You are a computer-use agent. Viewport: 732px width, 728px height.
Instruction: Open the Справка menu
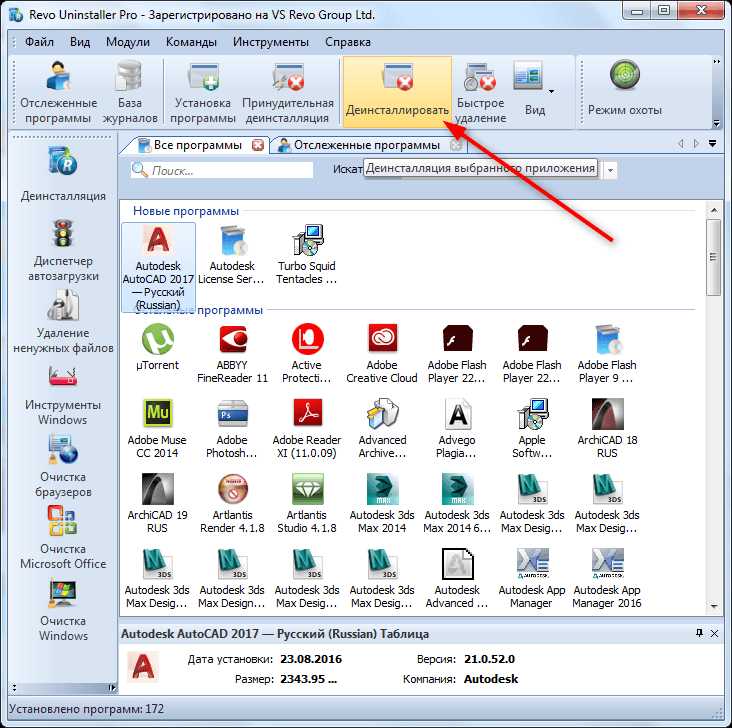pos(348,42)
